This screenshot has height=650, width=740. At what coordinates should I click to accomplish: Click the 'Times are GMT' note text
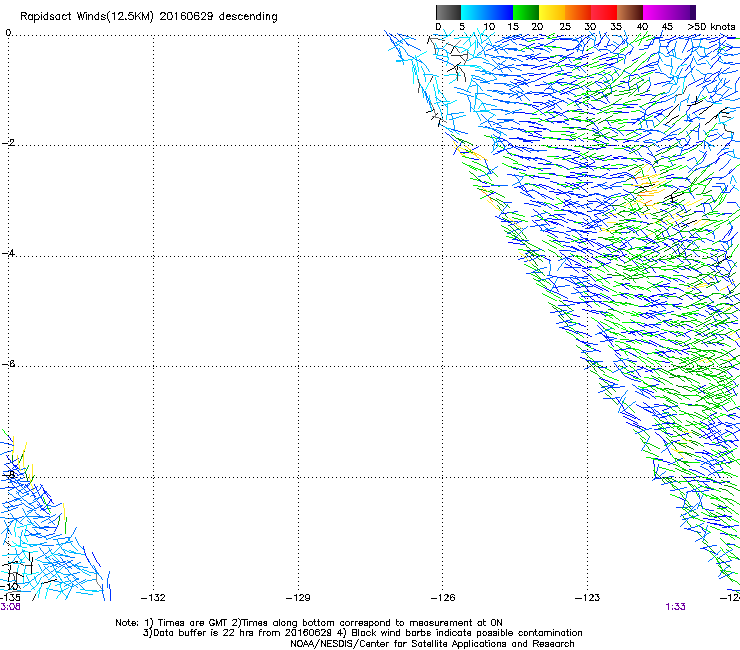pos(193,623)
